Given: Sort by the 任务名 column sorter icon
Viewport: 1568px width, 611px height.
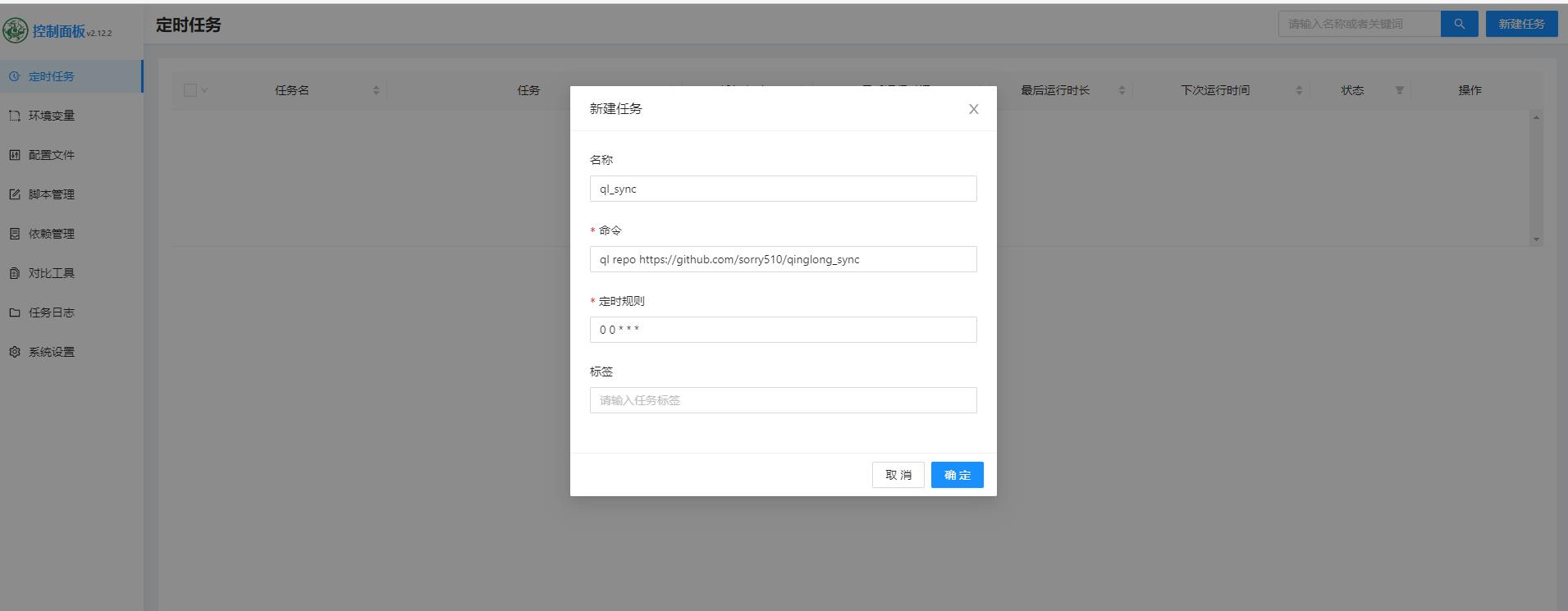Looking at the screenshot, I should pyautogui.click(x=376, y=90).
